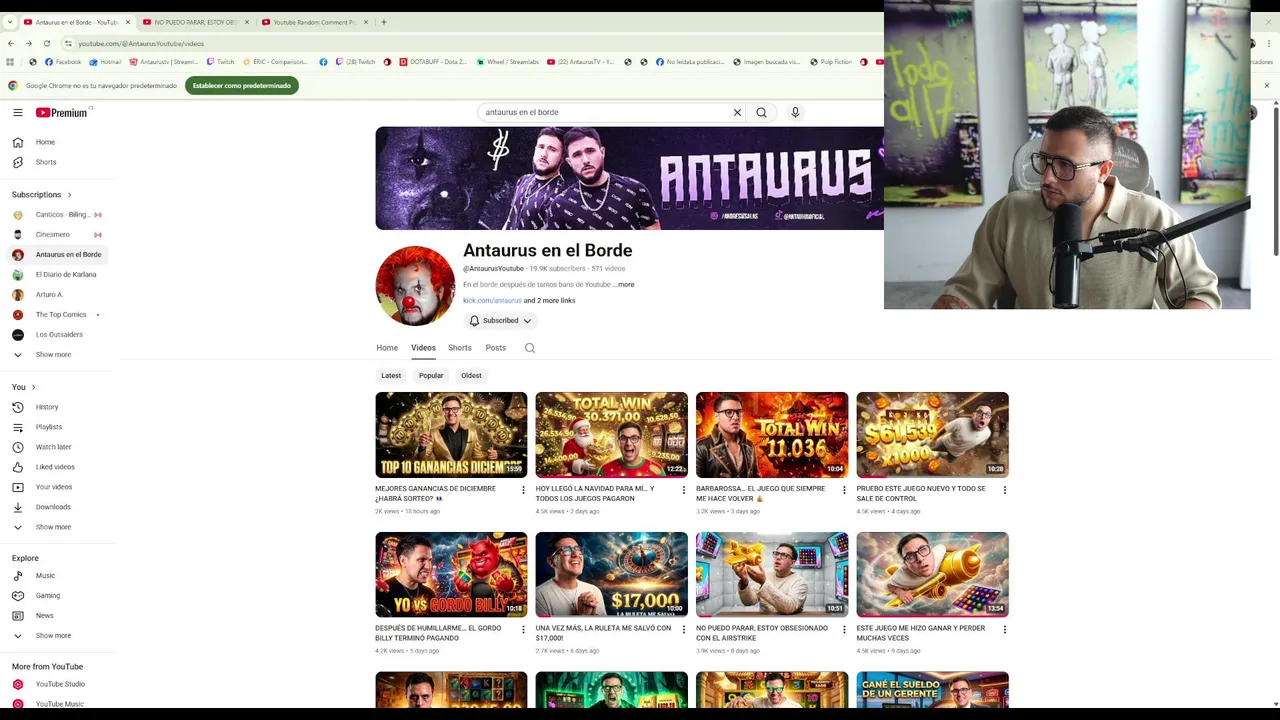Switch to the channel Posts tab

tap(496, 348)
